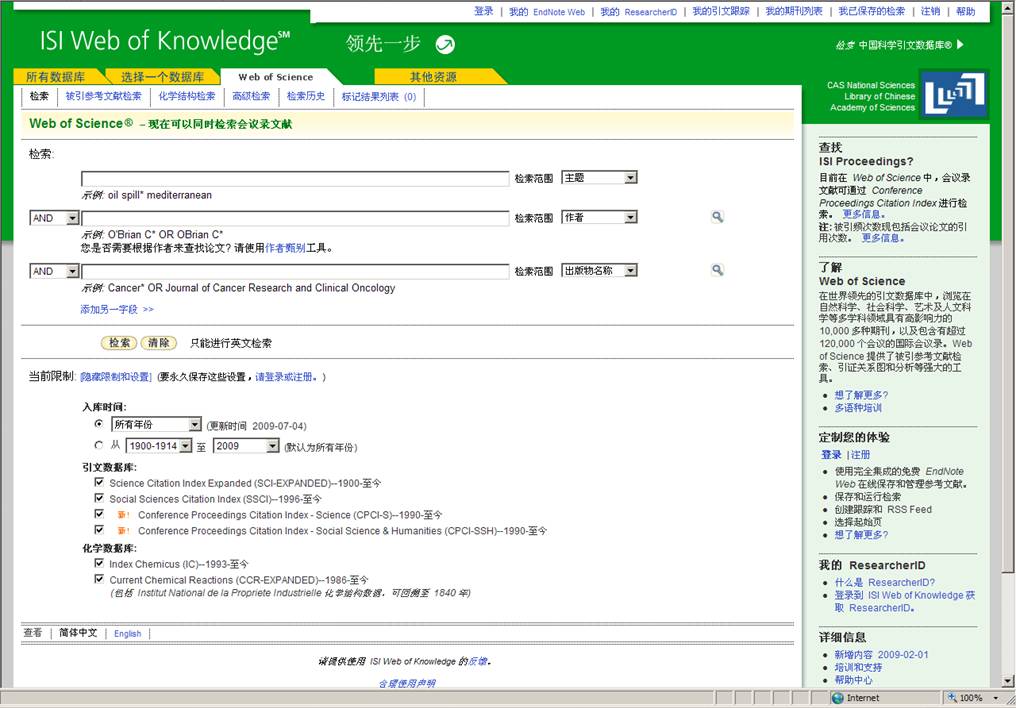Viewport: 1016px width, 708px height.
Task: Click the magnifier icon beside 出版物名称 field
Action: click(717, 270)
